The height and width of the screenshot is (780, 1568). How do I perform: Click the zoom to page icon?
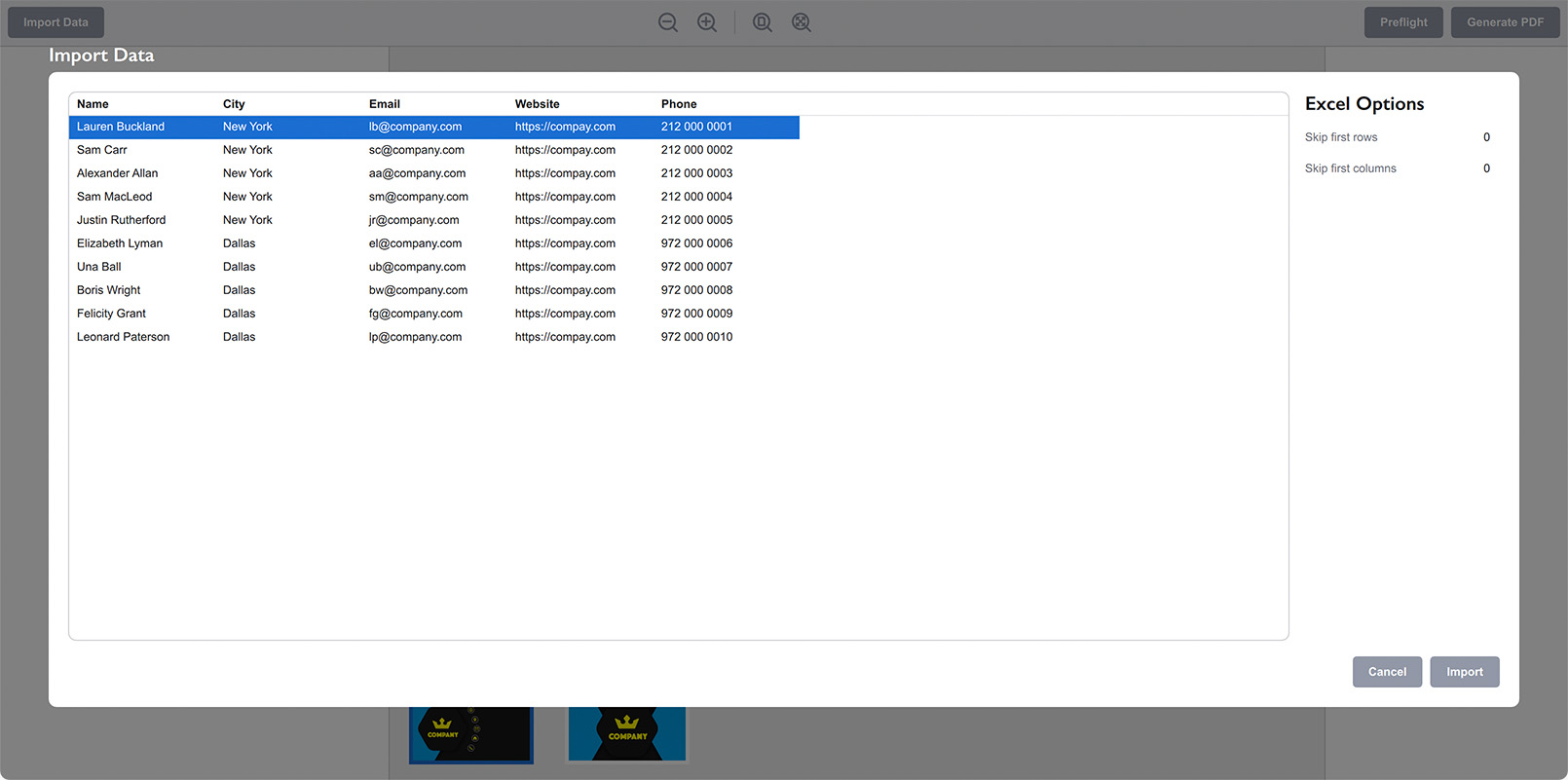coord(762,22)
